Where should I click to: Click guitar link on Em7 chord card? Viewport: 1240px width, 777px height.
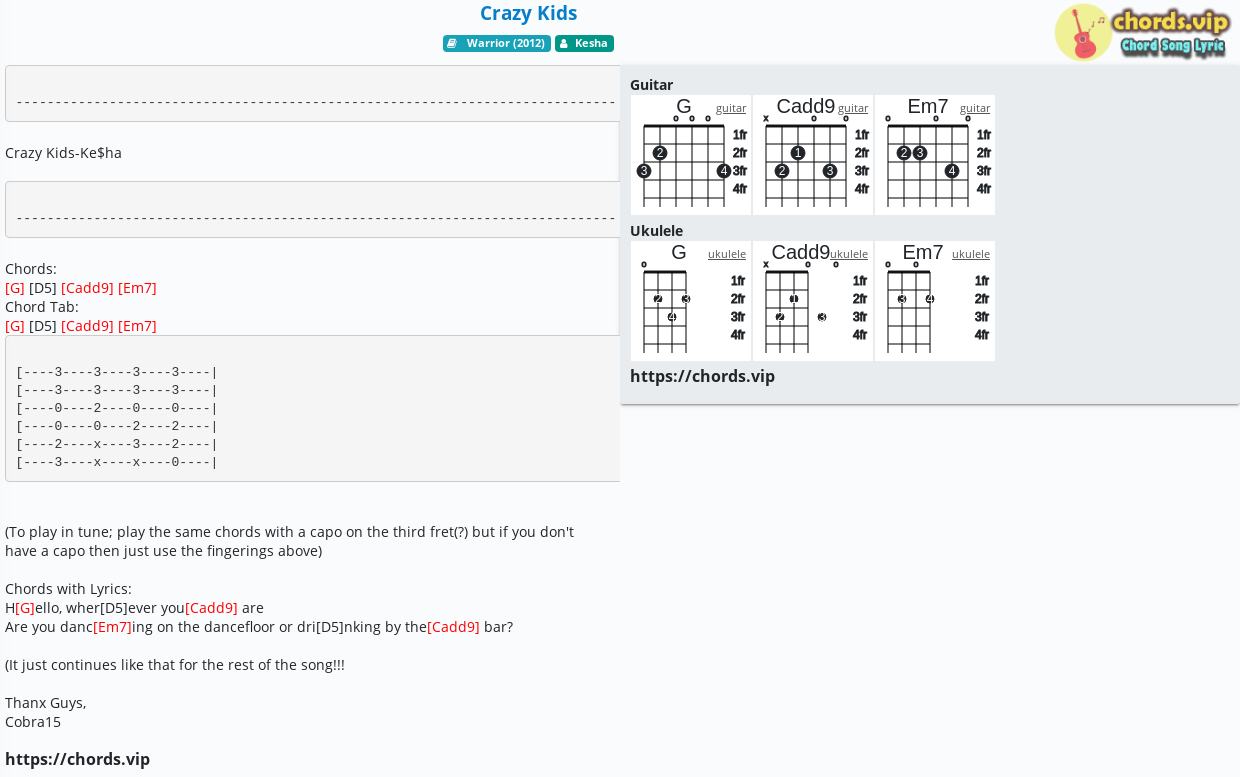click(975, 108)
